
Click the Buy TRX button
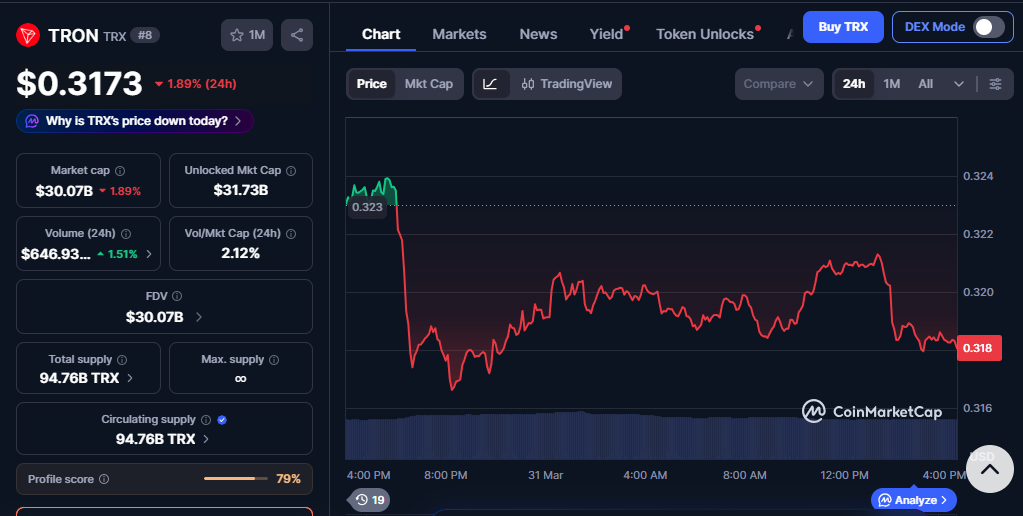click(x=843, y=27)
